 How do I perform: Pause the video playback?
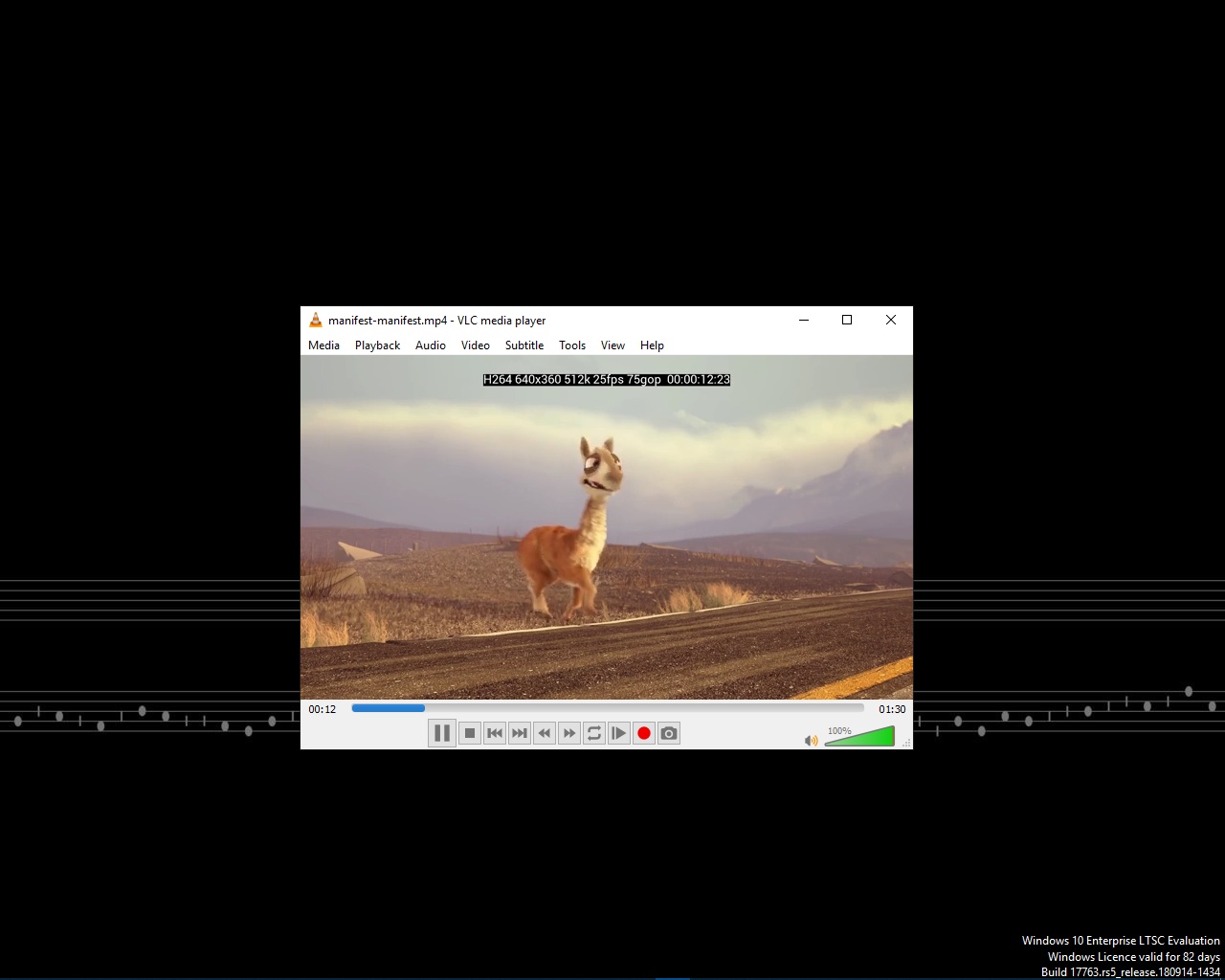[441, 733]
